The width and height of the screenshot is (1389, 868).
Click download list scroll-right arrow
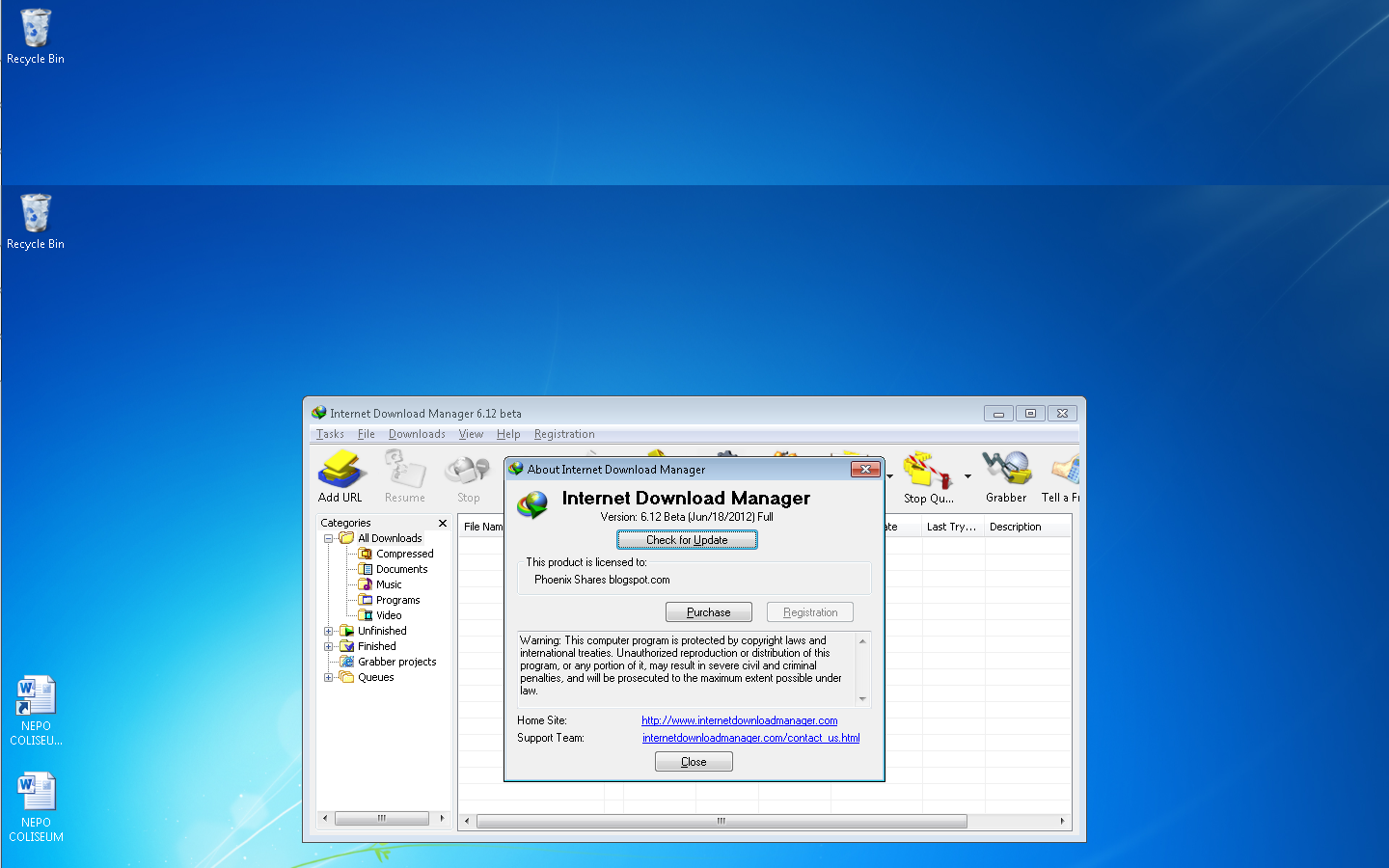pos(1062,821)
